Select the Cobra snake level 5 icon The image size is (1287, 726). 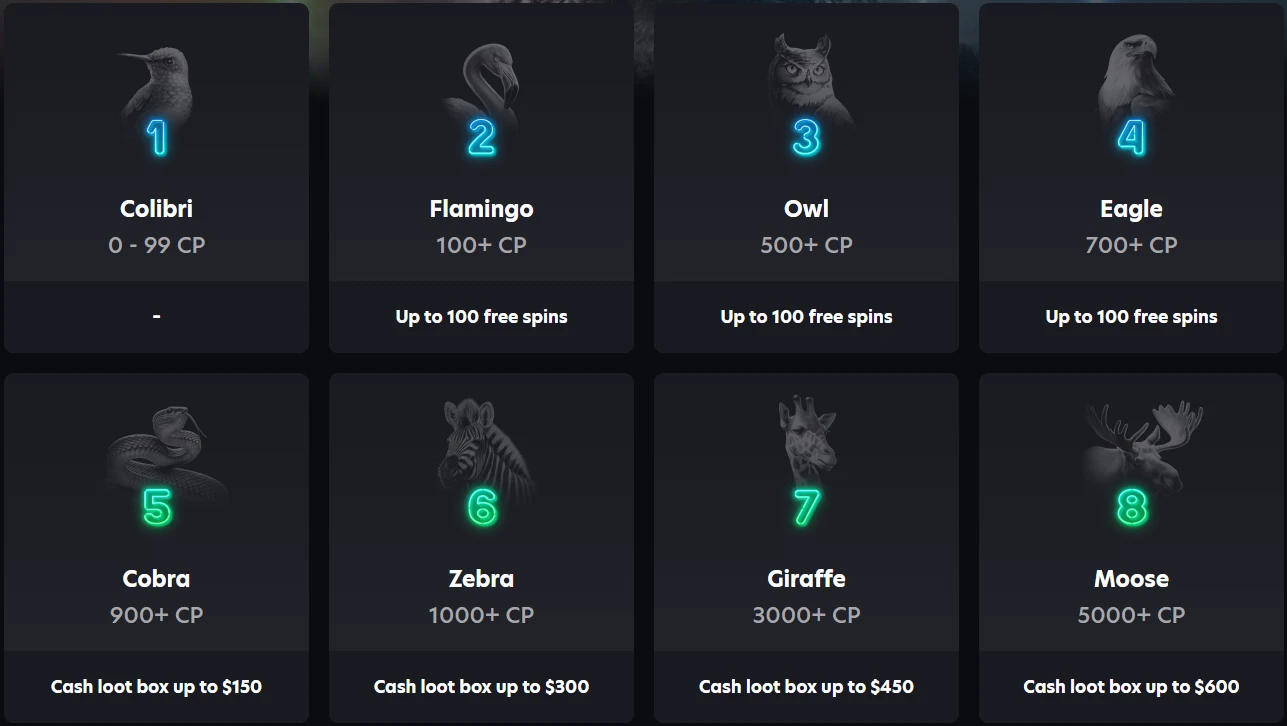tap(157, 472)
